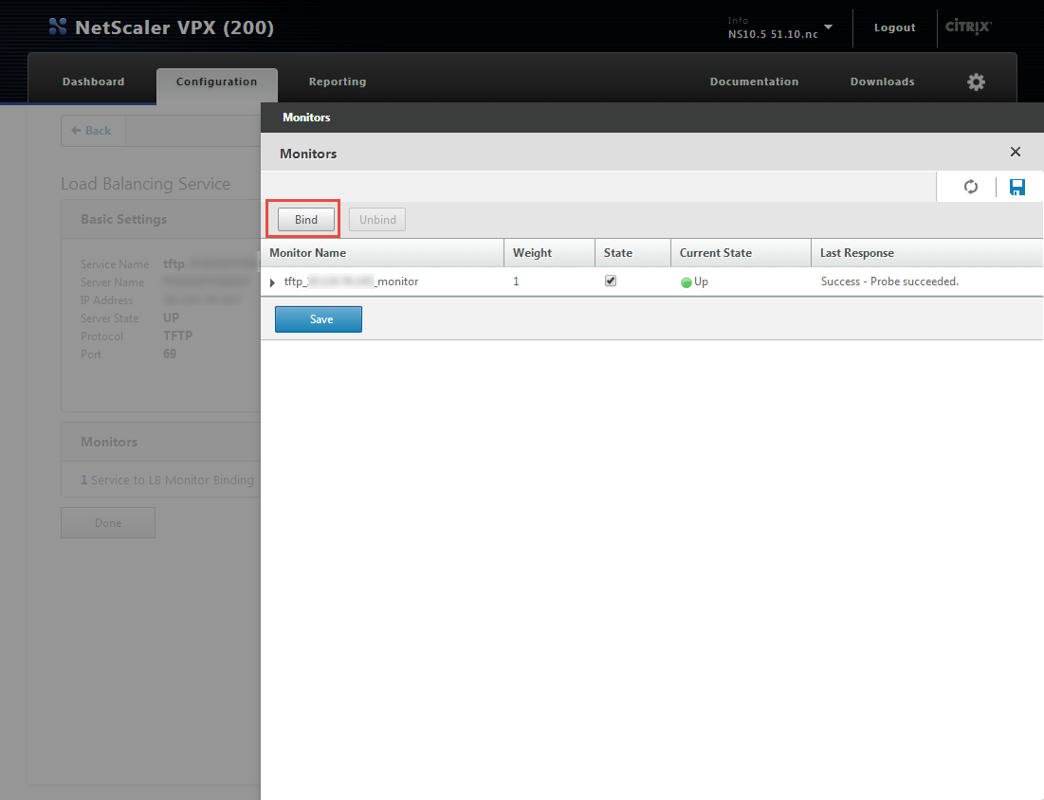1044x800 pixels.
Task: Close the Monitors dialog with X
Action: (1015, 152)
